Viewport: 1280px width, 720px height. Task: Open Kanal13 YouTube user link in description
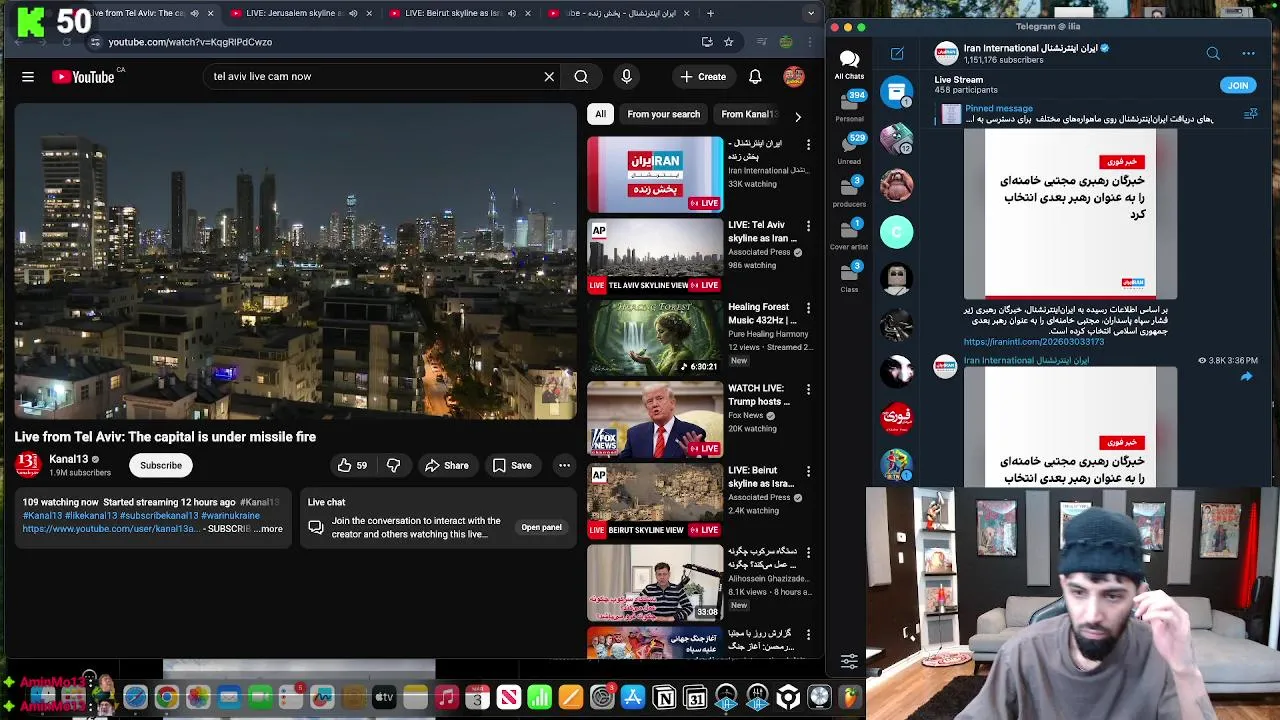[x=111, y=529]
